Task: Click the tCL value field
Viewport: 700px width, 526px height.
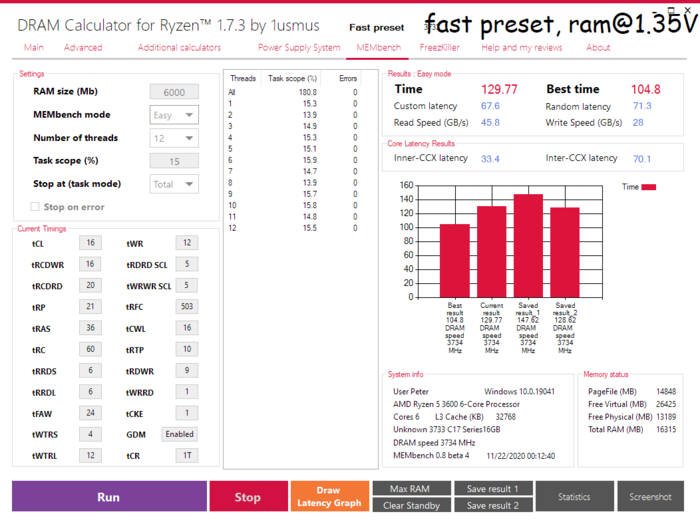Action: point(91,242)
